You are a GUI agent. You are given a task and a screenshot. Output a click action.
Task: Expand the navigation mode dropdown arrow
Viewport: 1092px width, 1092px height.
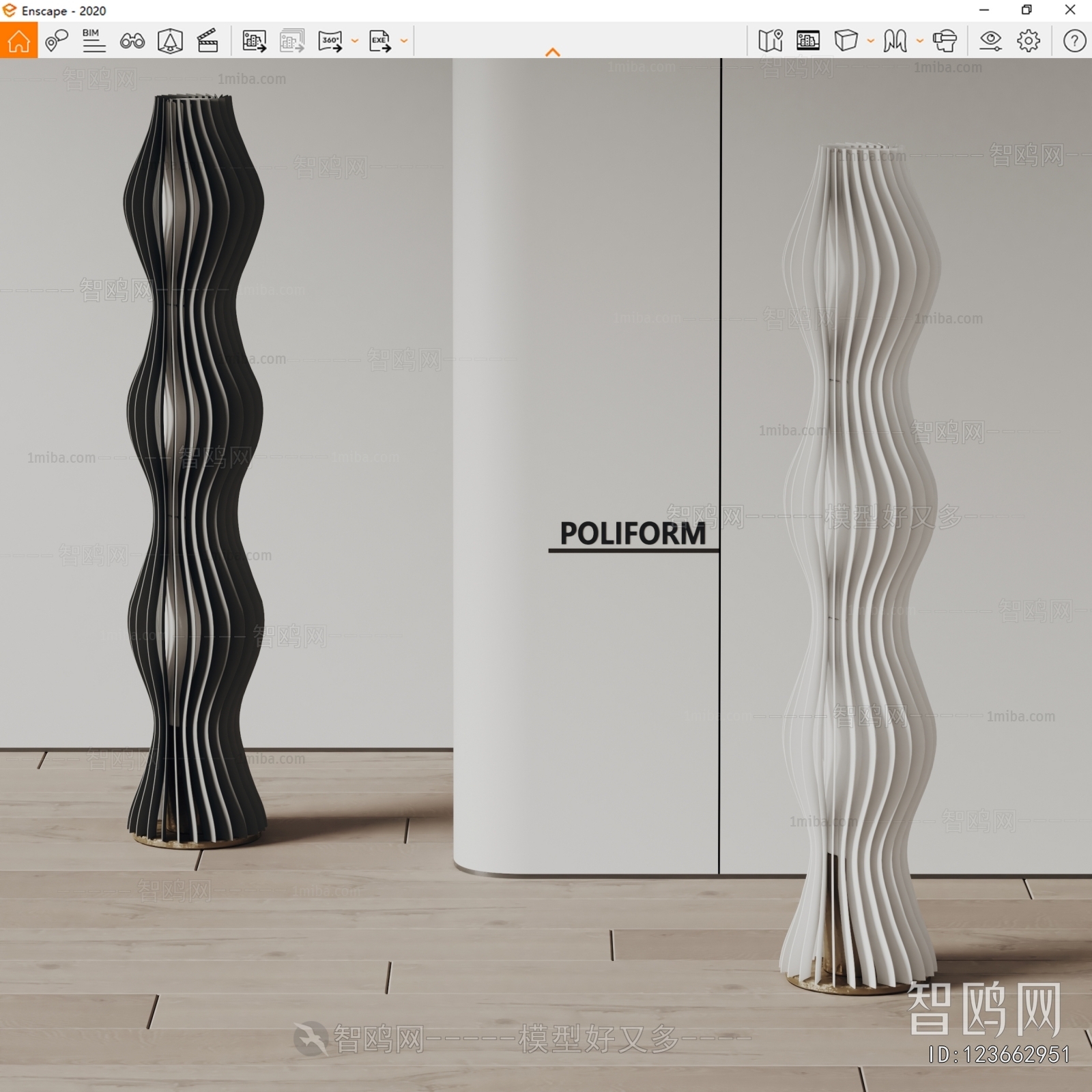coord(920,41)
